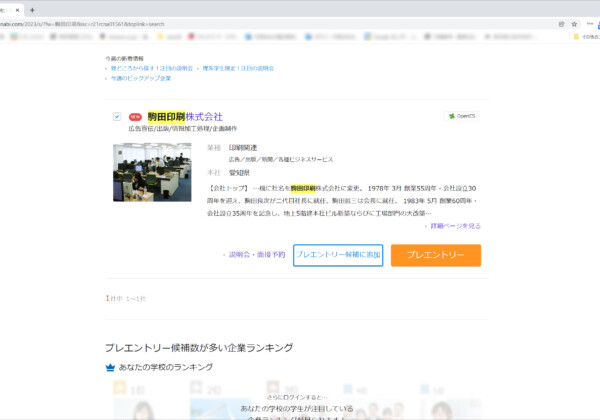The image size is (600, 420).
Task: Click the 愛知県 headquarters text
Action: pyautogui.click(x=239, y=173)
